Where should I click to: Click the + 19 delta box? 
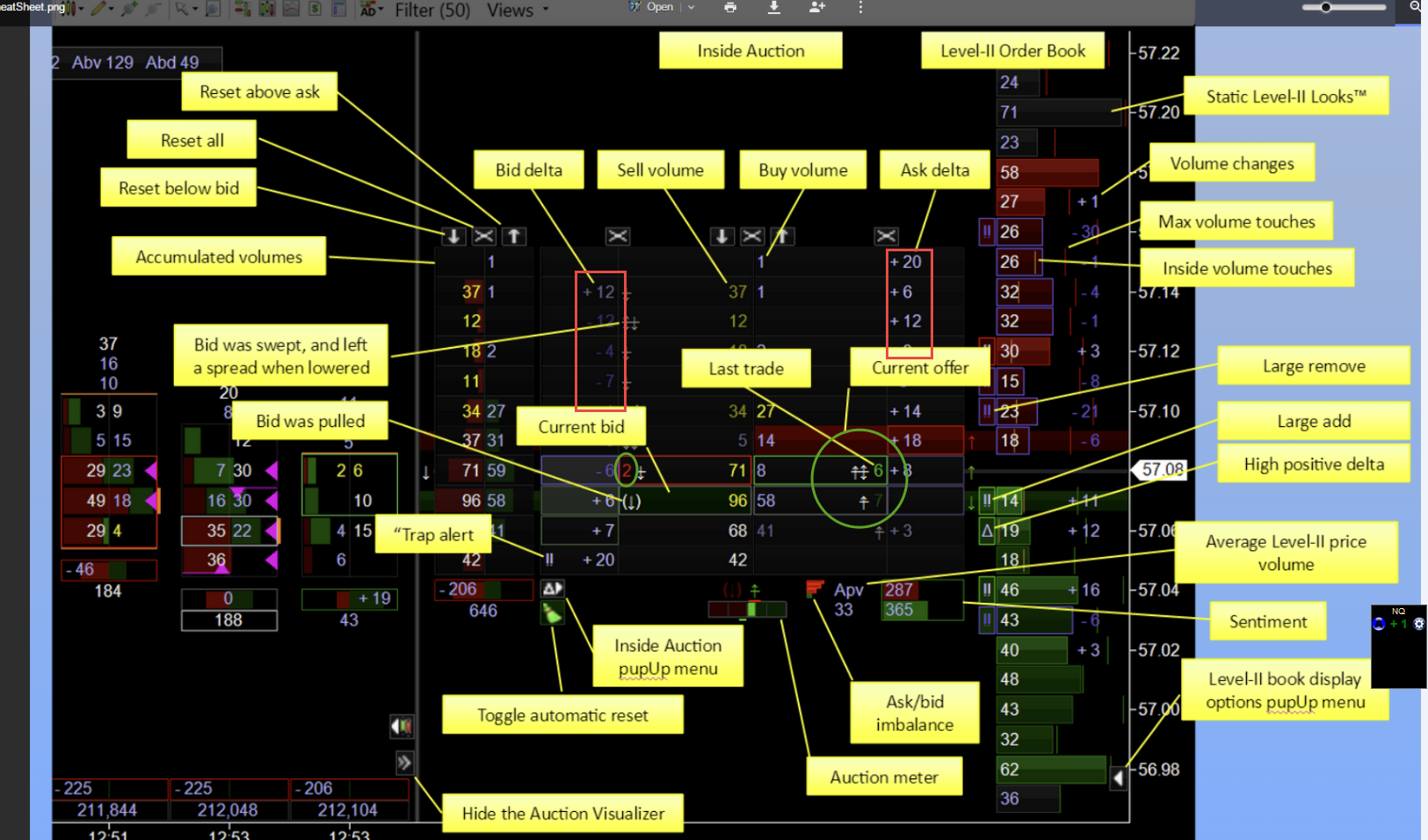click(x=349, y=599)
